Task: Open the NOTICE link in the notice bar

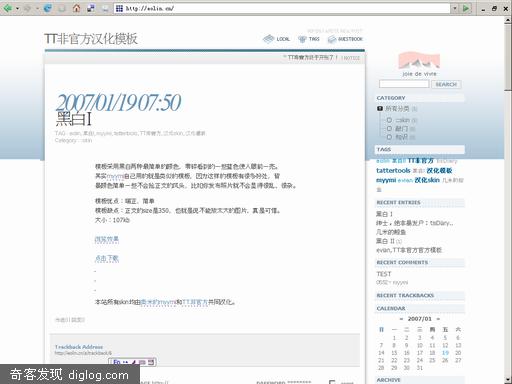Action: (351, 58)
